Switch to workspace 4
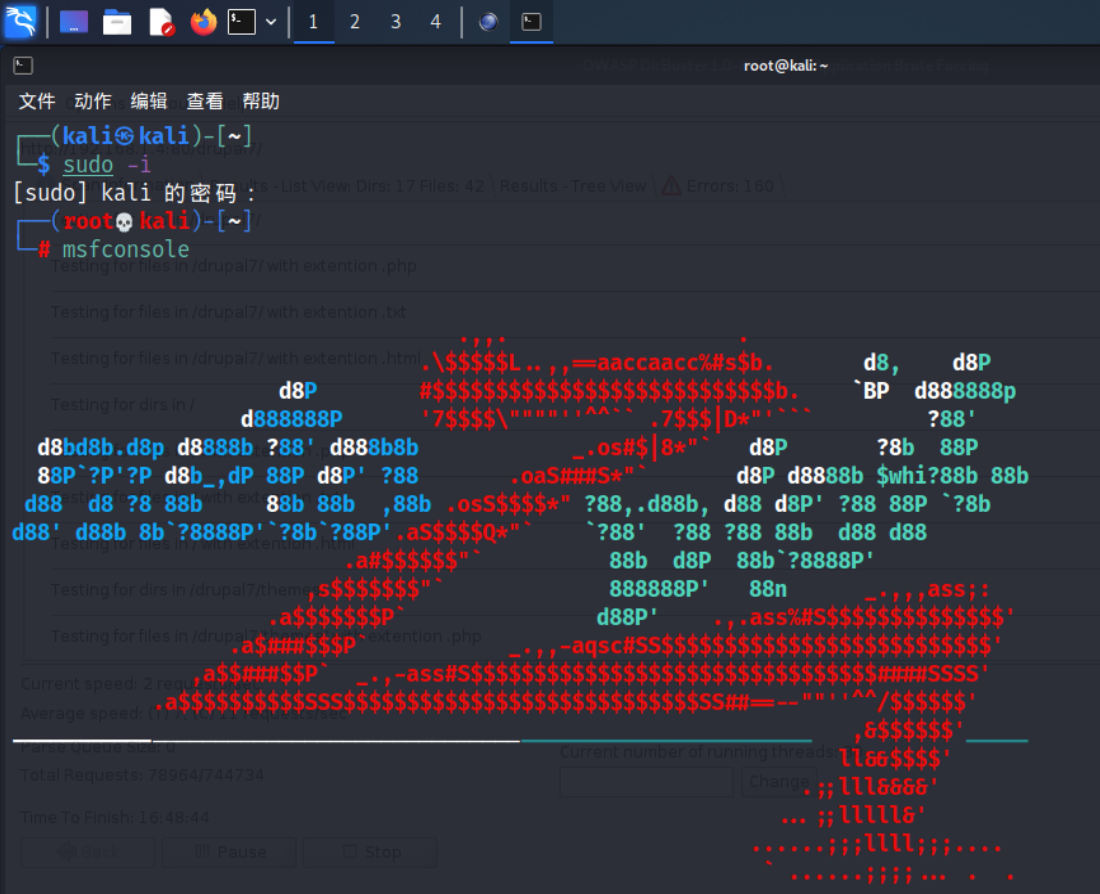 (436, 22)
